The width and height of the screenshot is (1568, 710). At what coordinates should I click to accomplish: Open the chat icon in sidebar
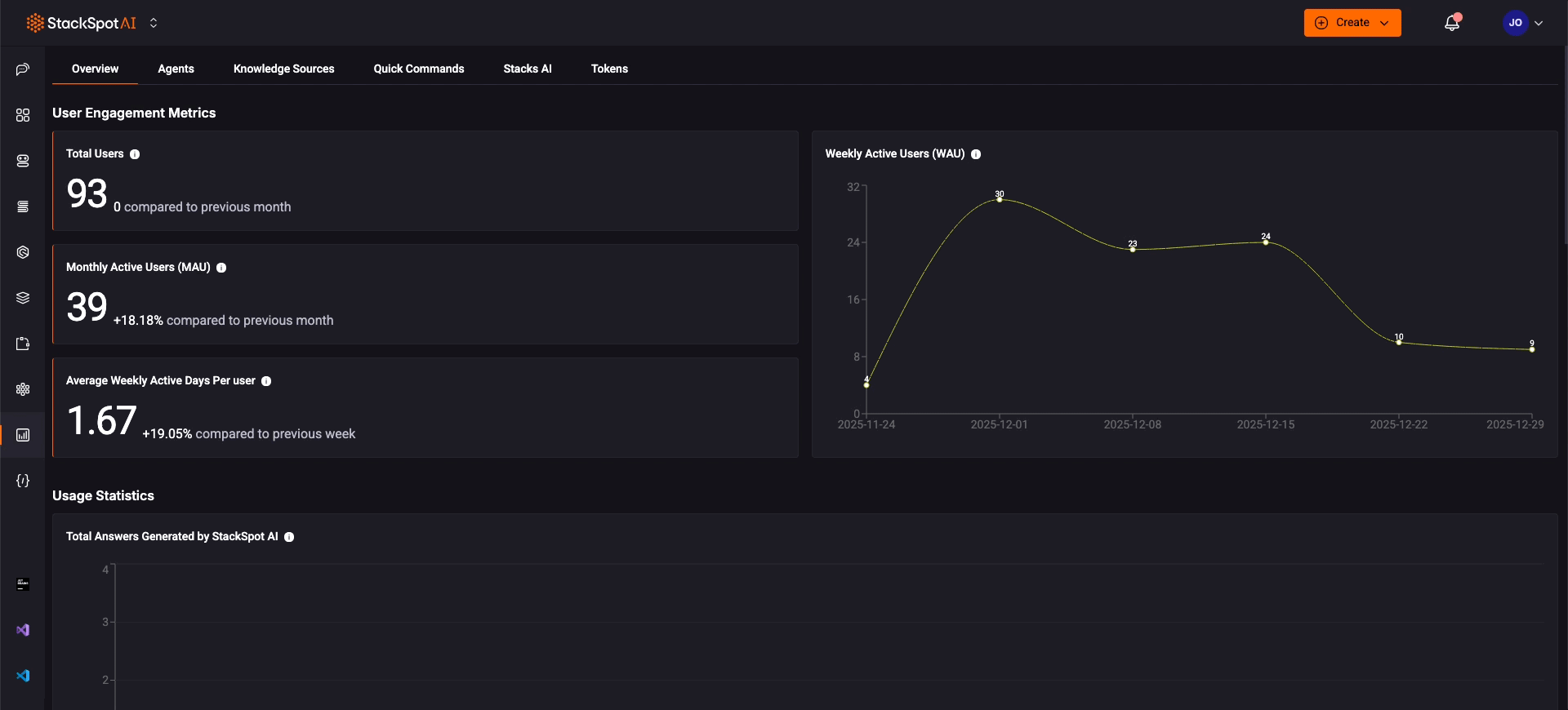pyautogui.click(x=23, y=69)
